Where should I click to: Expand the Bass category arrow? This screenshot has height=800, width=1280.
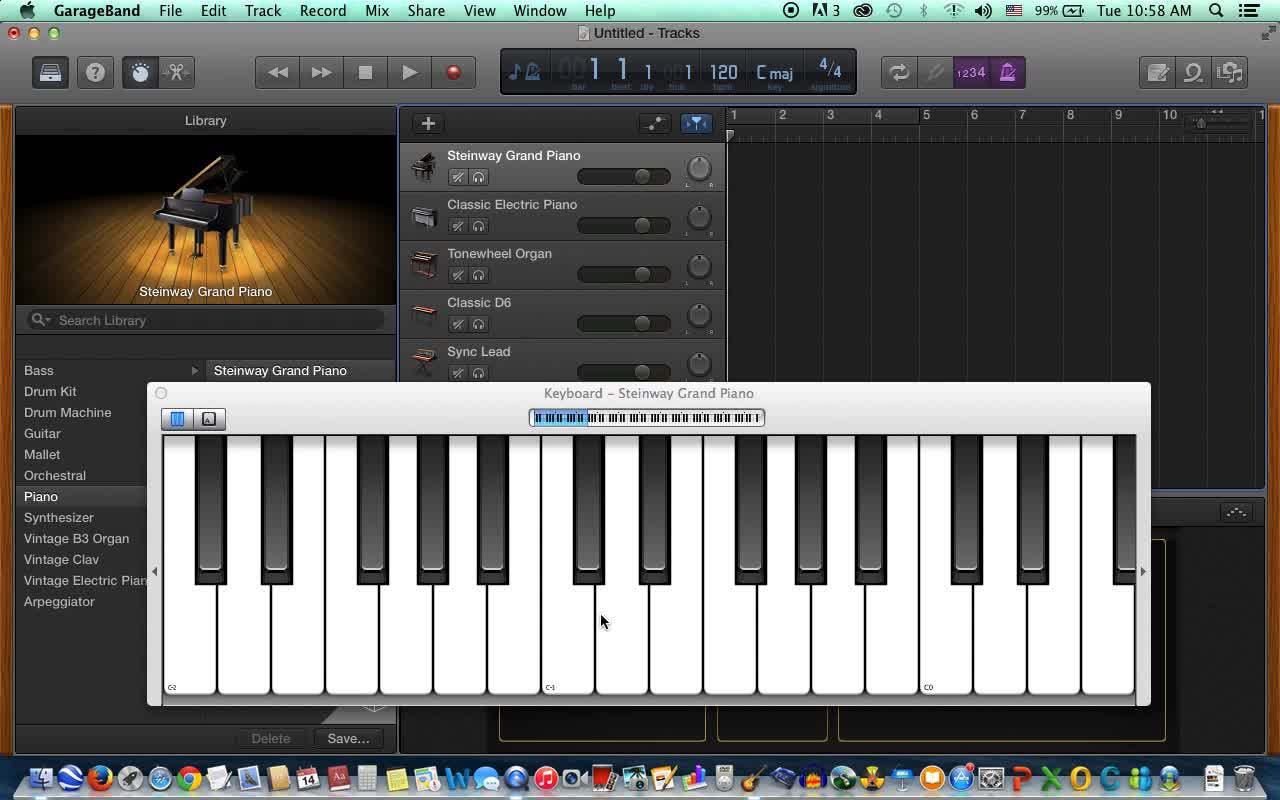point(195,371)
